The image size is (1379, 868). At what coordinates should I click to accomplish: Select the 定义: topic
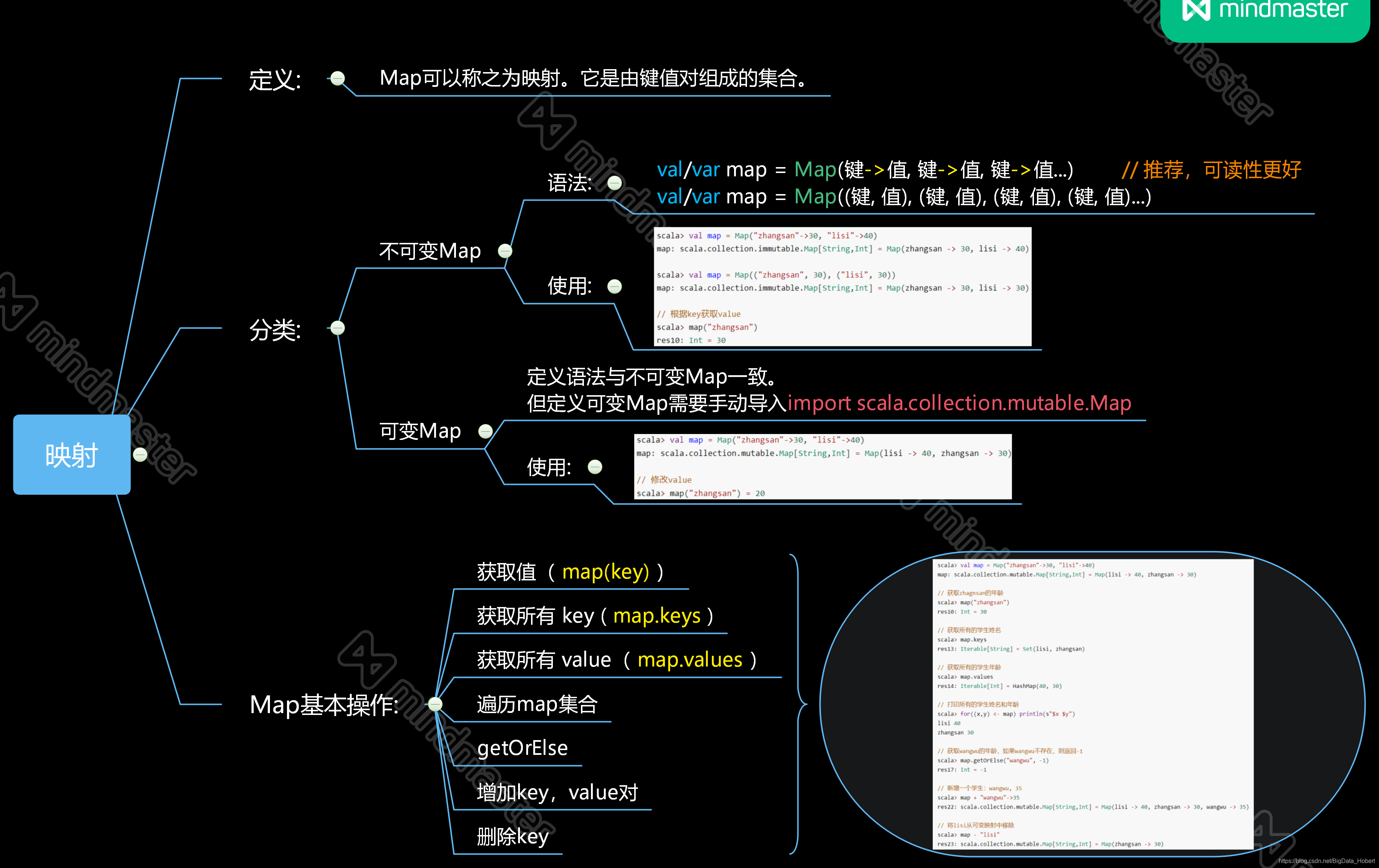tap(275, 79)
